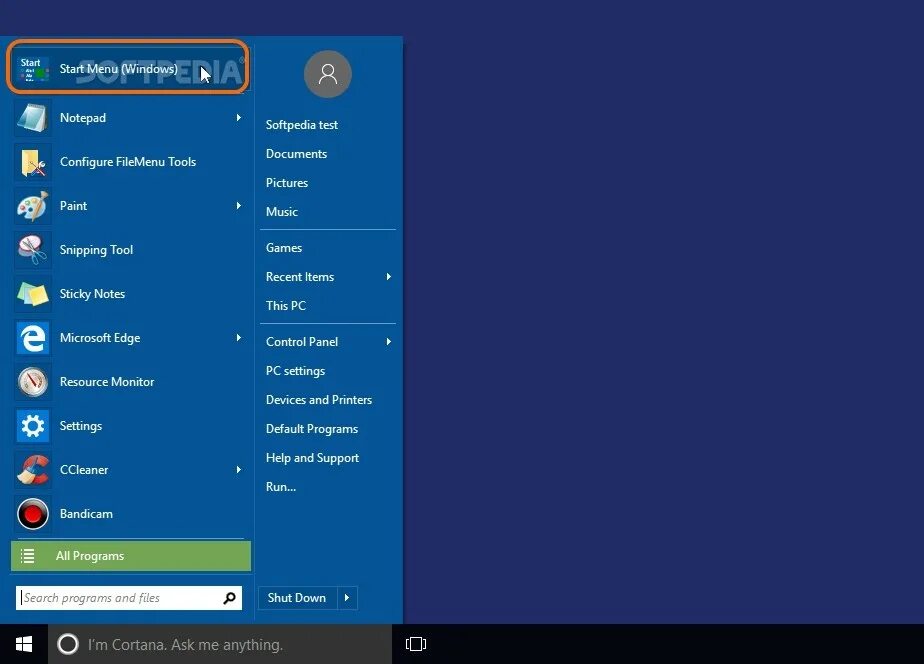The width and height of the screenshot is (924, 664).
Task: Click the Settings text label
Action: pos(81,426)
